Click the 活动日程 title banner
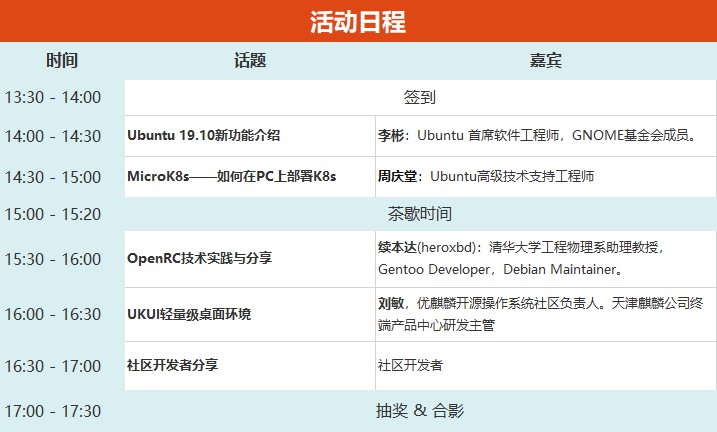The height and width of the screenshot is (432, 717). click(x=358, y=21)
